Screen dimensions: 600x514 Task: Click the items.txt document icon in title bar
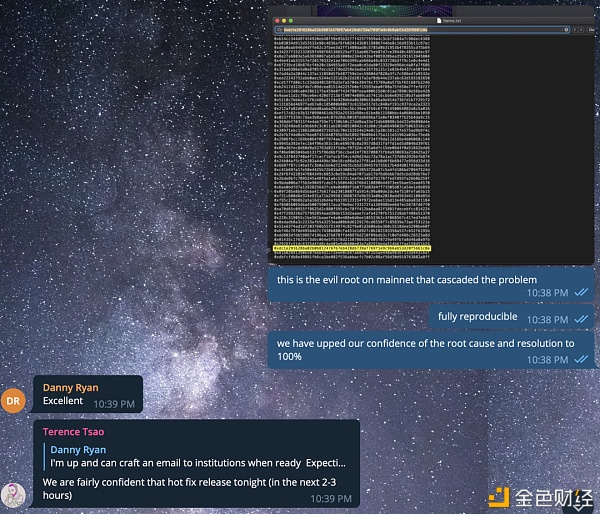click(x=439, y=20)
